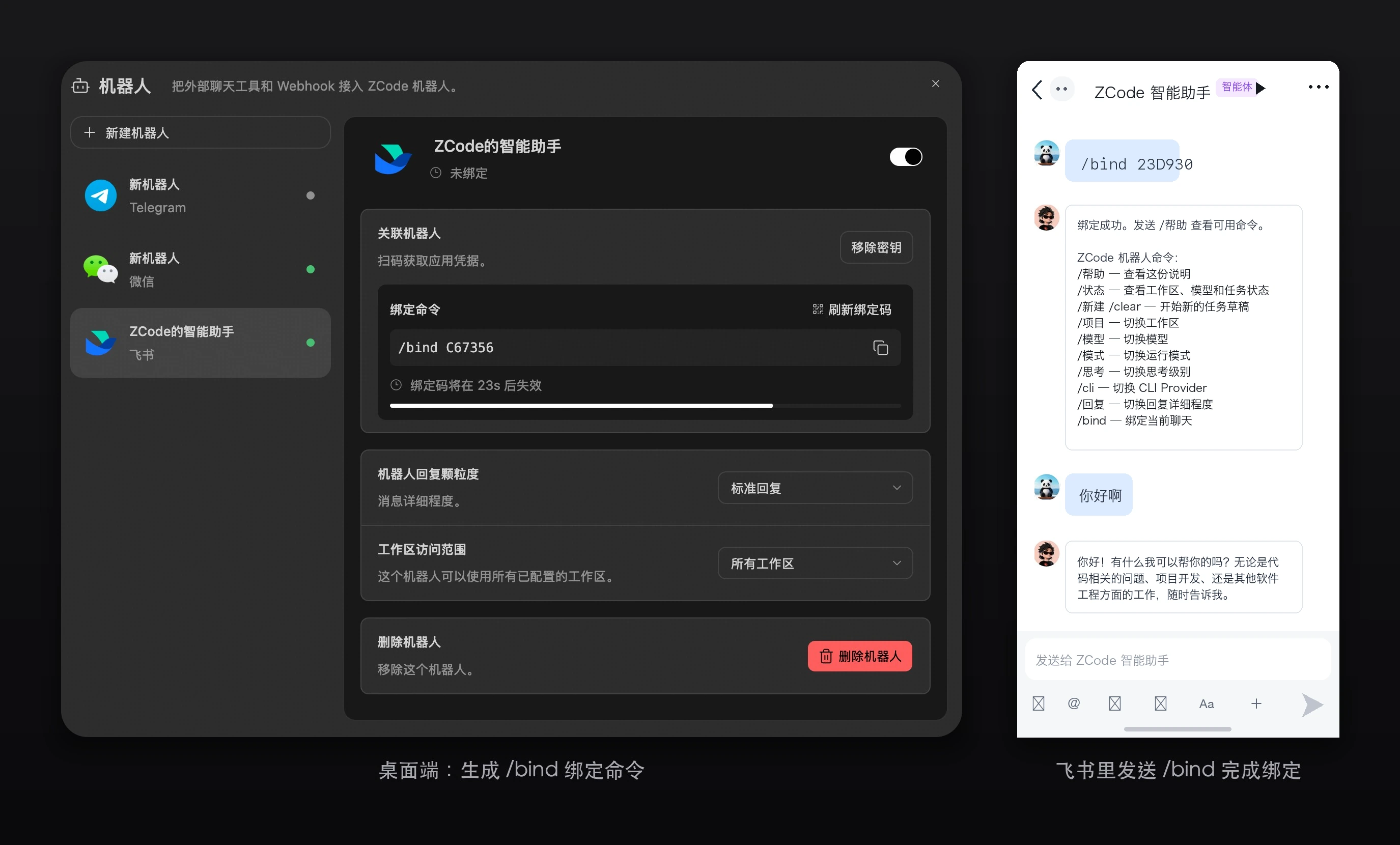Close the 机器人 settings dialog
The image size is (1400, 845).
click(936, 83)
